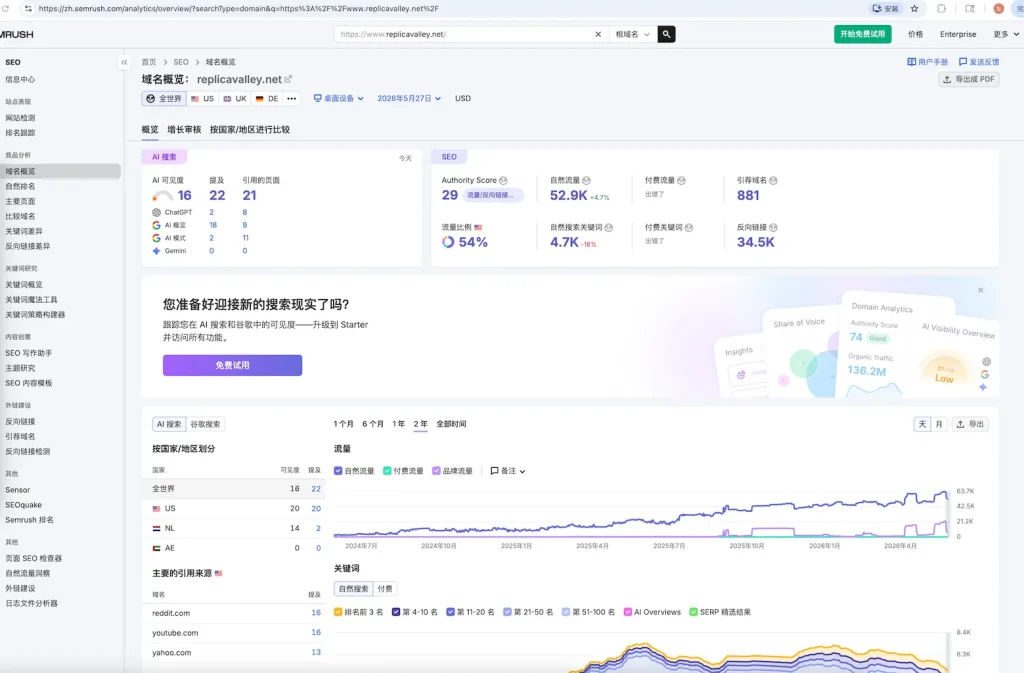Screen dimensions: 1024x673
Task: Click the Gemini row icon
Action: click(156, 251)
